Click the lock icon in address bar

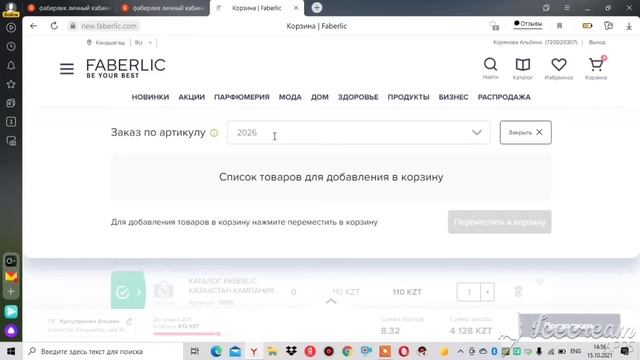point(73,26)
